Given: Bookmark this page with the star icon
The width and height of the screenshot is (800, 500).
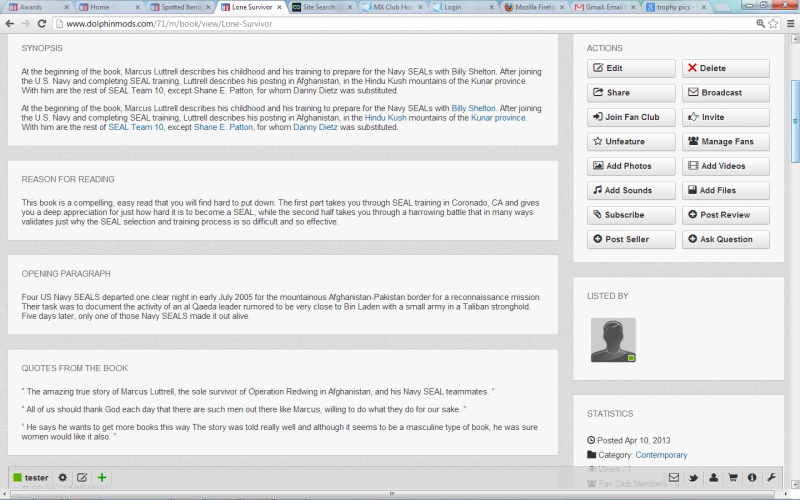Looking at the screenshot, I should [x=773, y=23].
